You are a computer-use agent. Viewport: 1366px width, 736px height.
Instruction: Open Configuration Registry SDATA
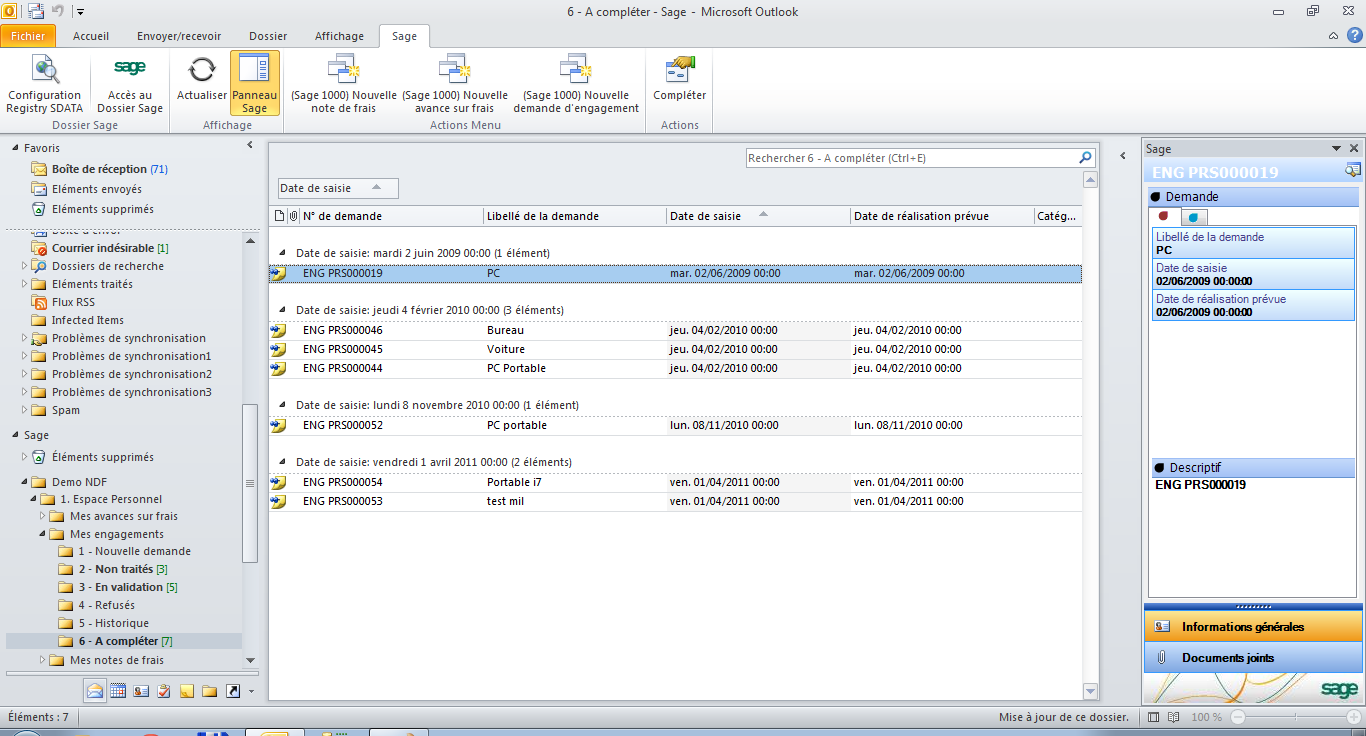point(44,84)
